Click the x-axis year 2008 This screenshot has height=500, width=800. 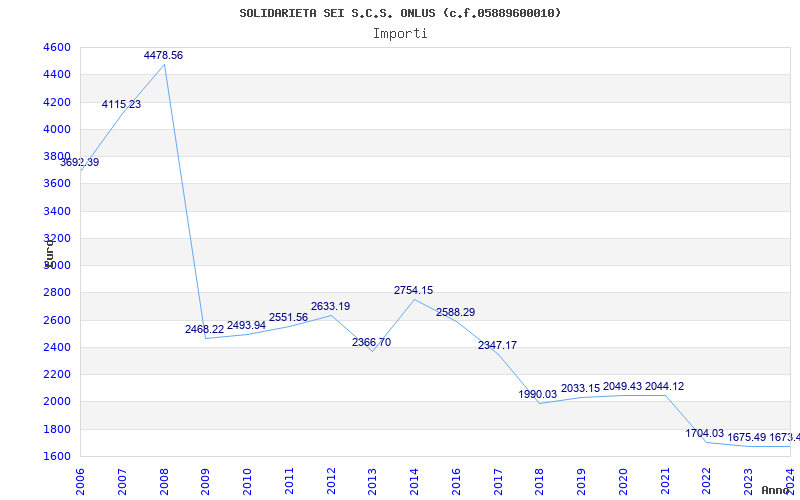point(164,482)
